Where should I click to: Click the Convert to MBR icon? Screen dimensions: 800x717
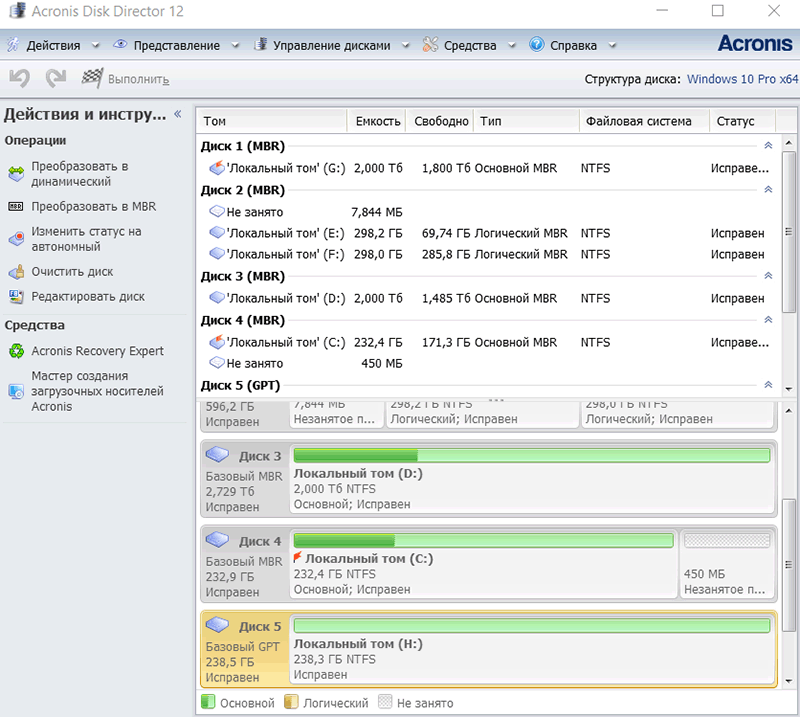(x=16, y=207)
